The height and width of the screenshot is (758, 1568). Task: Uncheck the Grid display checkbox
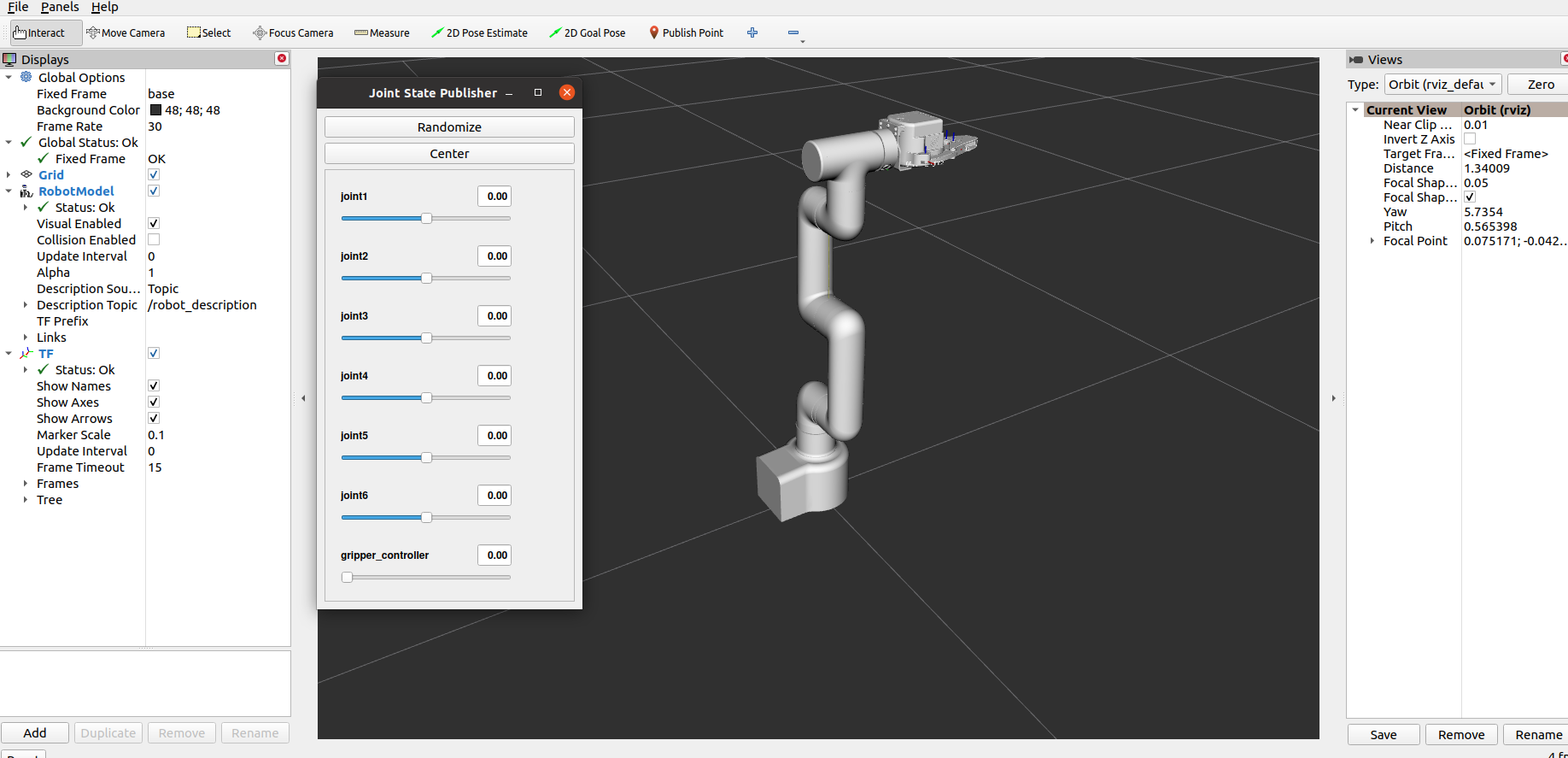[154, 175]
